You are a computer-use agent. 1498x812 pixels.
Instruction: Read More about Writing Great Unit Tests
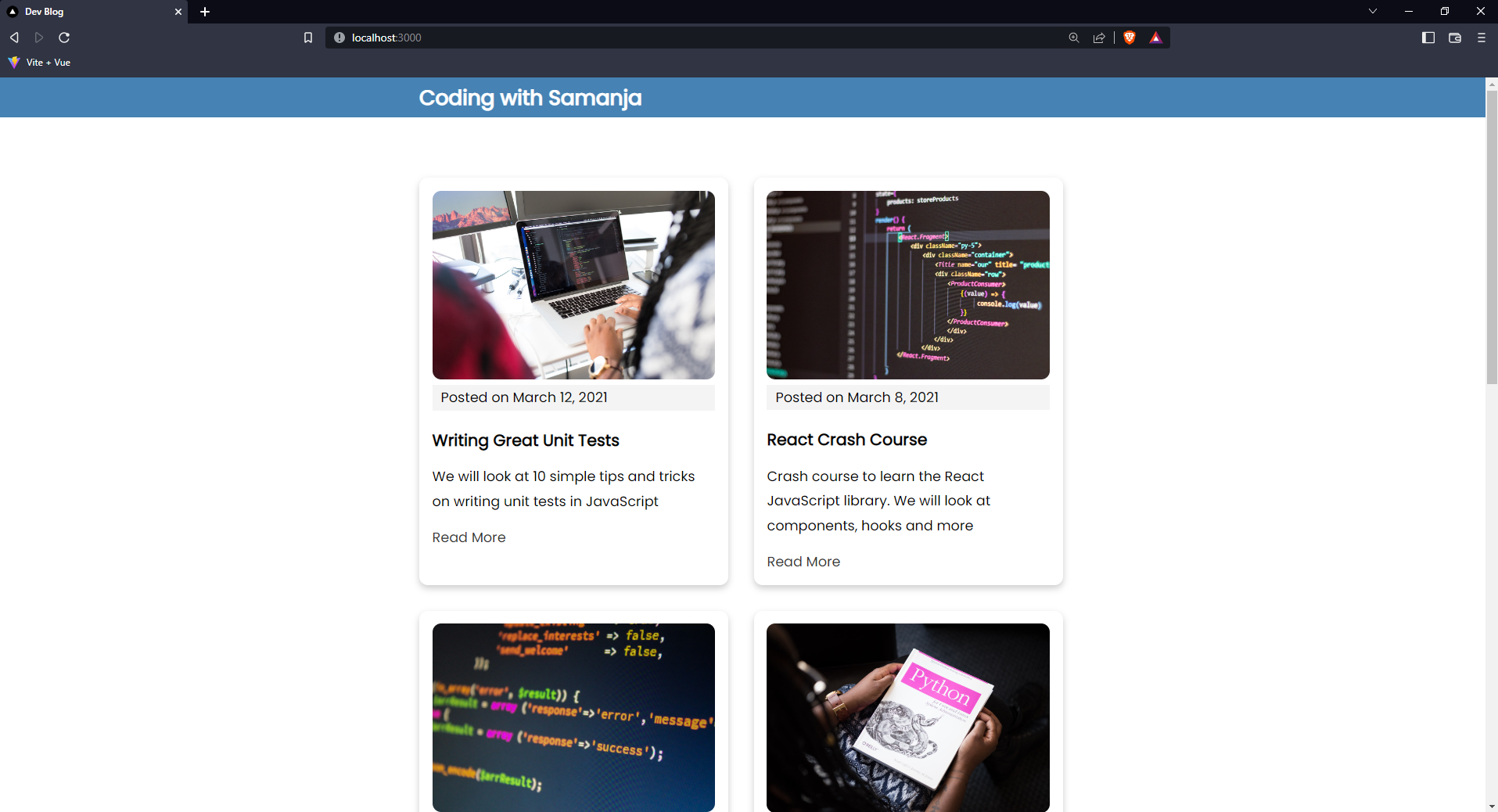click(468, 537)
